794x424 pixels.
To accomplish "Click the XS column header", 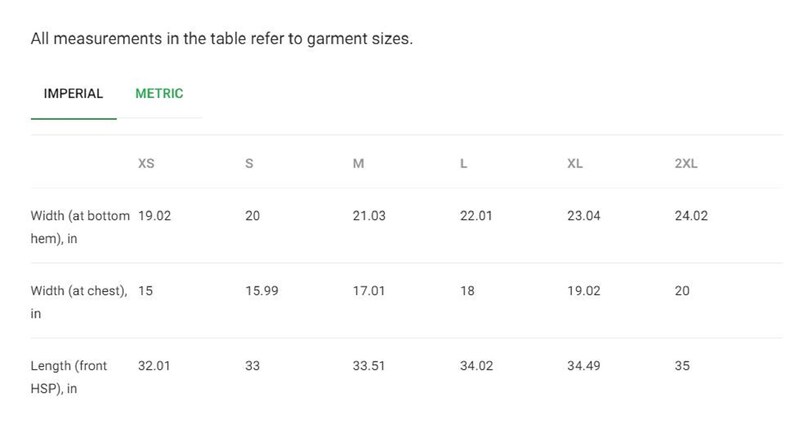I will (146, 164).
